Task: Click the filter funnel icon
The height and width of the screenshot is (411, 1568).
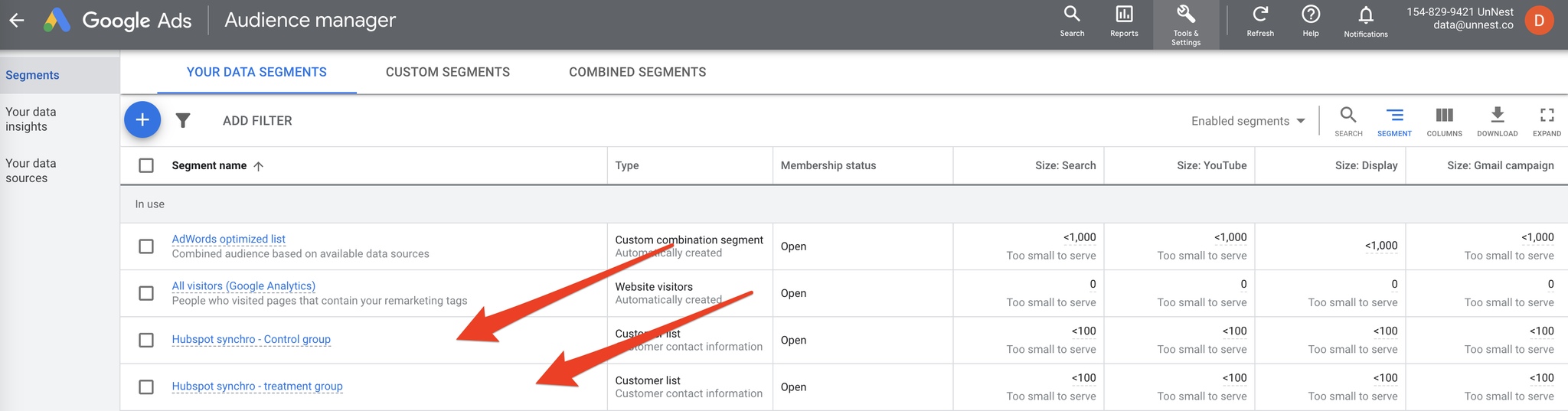Action: [183, 120]
